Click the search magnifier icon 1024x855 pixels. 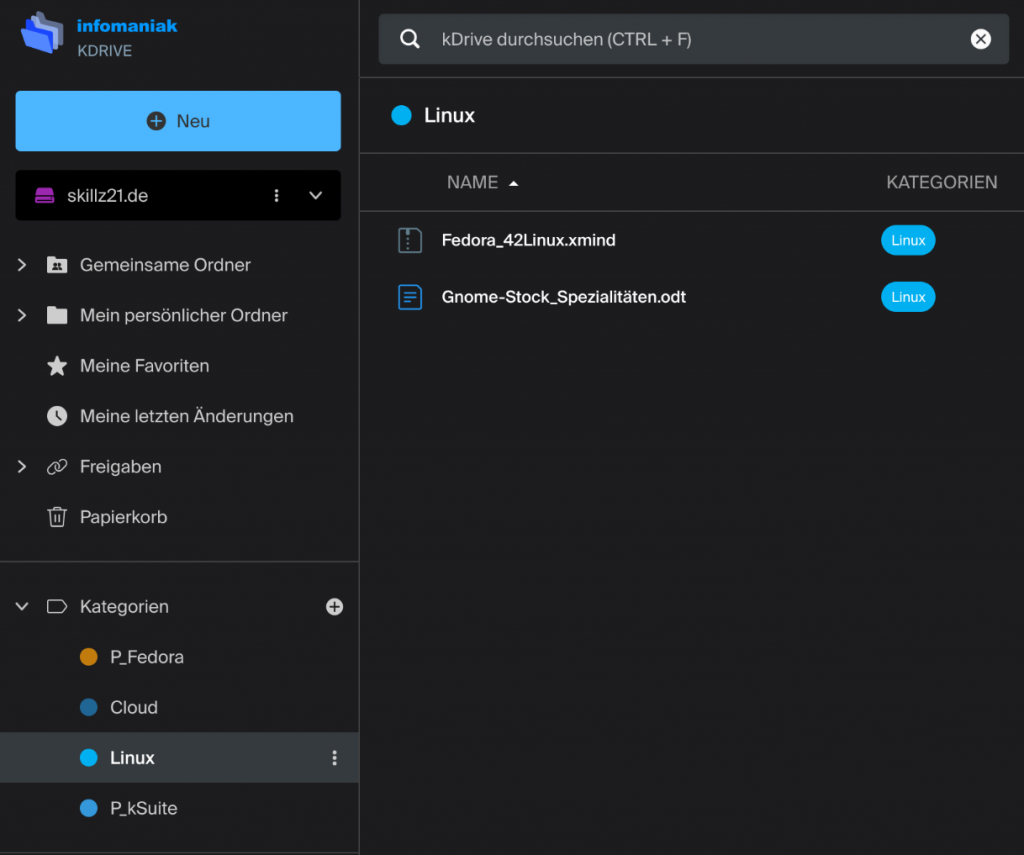pos(409,39)
